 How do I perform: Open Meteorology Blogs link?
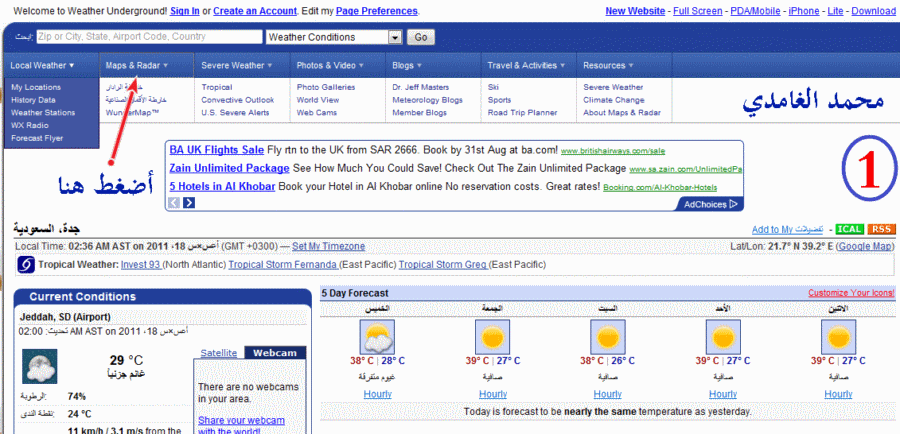pyautogui.click(x=428, y=100)
